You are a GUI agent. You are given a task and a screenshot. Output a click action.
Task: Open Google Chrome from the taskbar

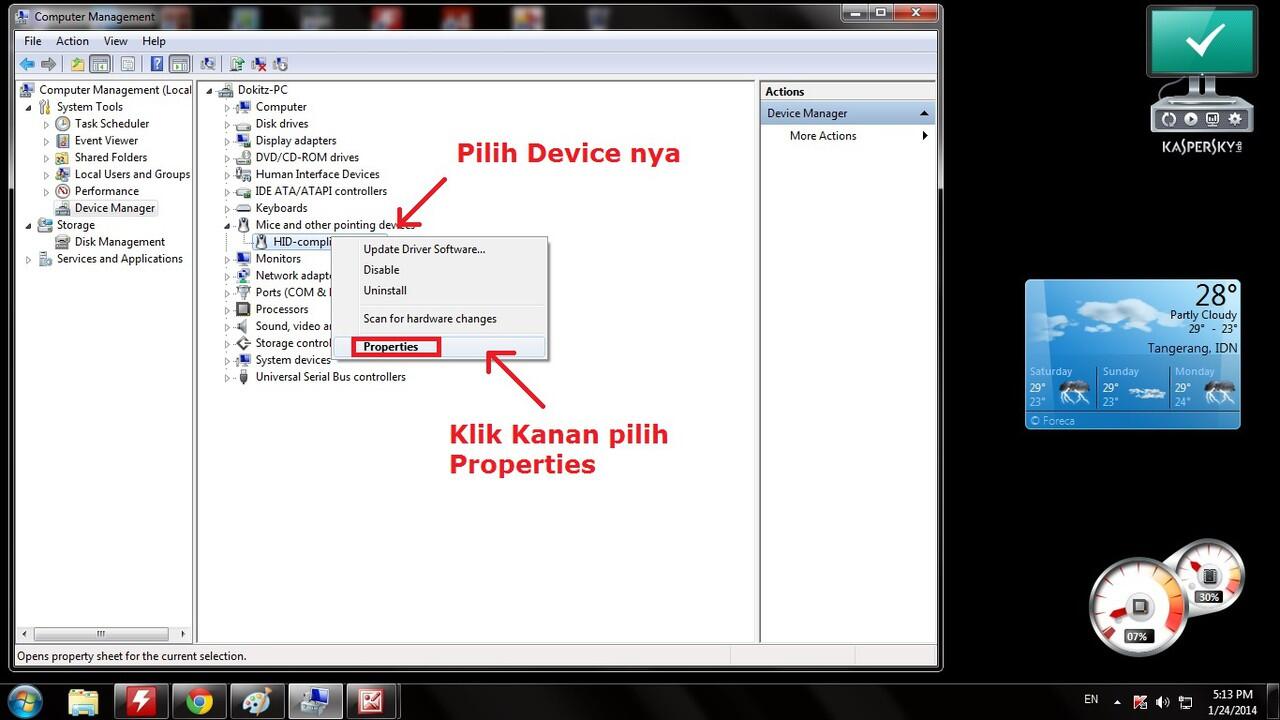199,701
